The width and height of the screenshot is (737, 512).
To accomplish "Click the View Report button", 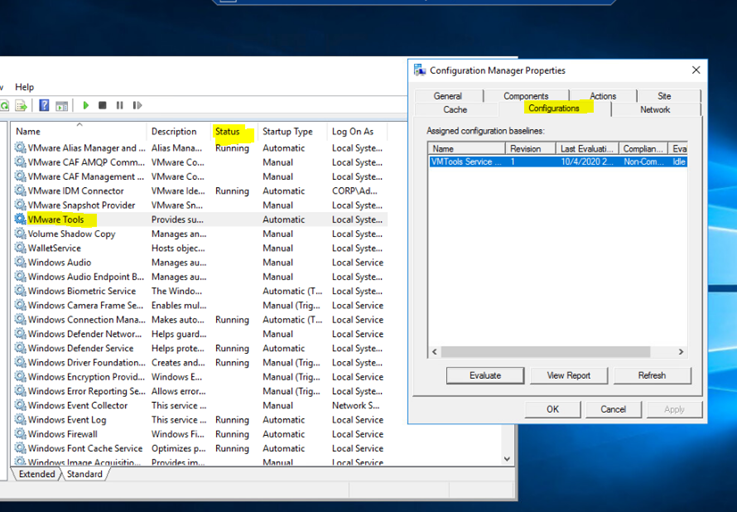I will (x=569, y=375).
